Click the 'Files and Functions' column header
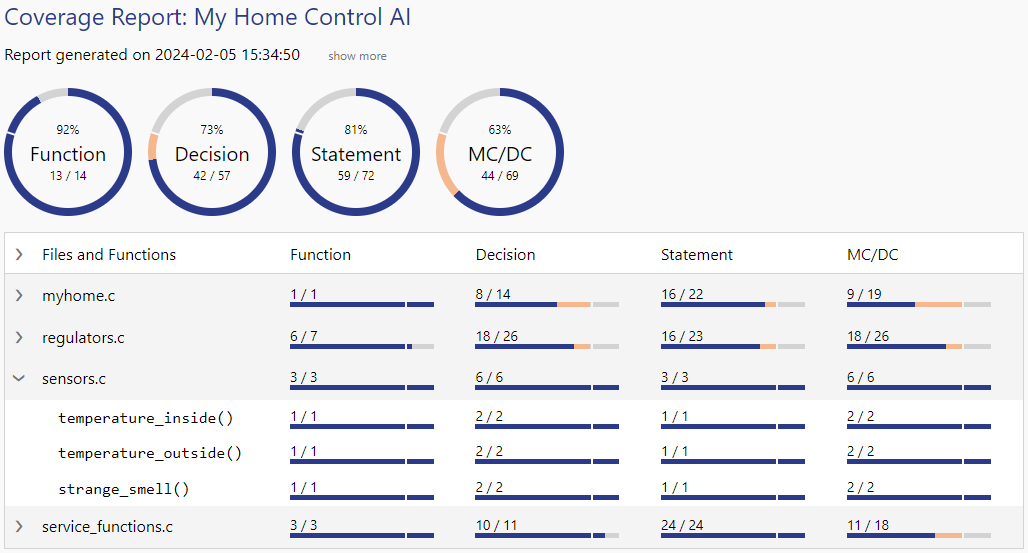Screen dimensions: 1028x553 109,255
